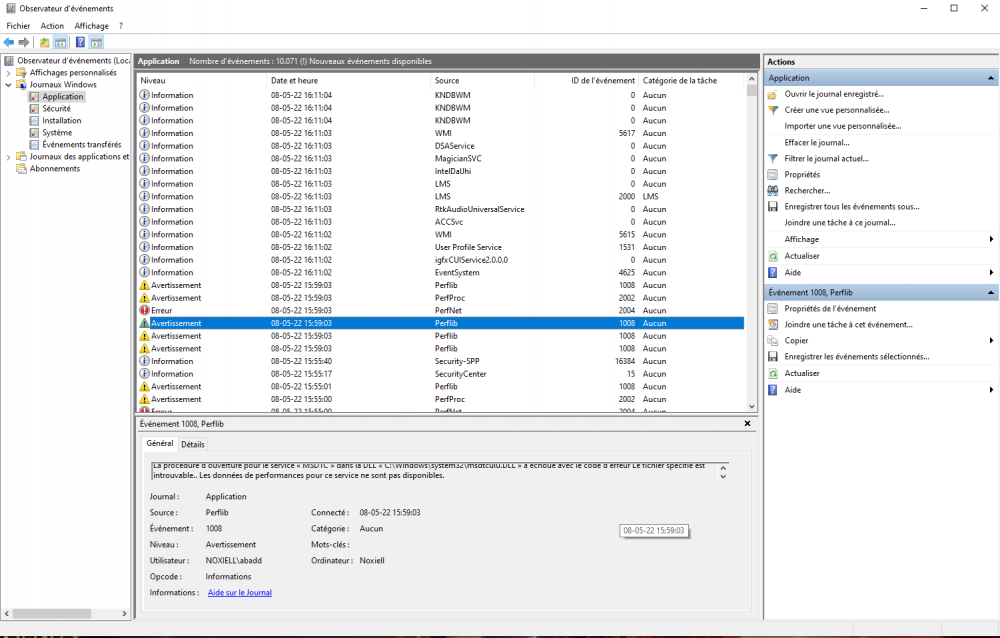Select the Système log in the tree
Screen dimensions: 1000x638
(x=57, y=133)
